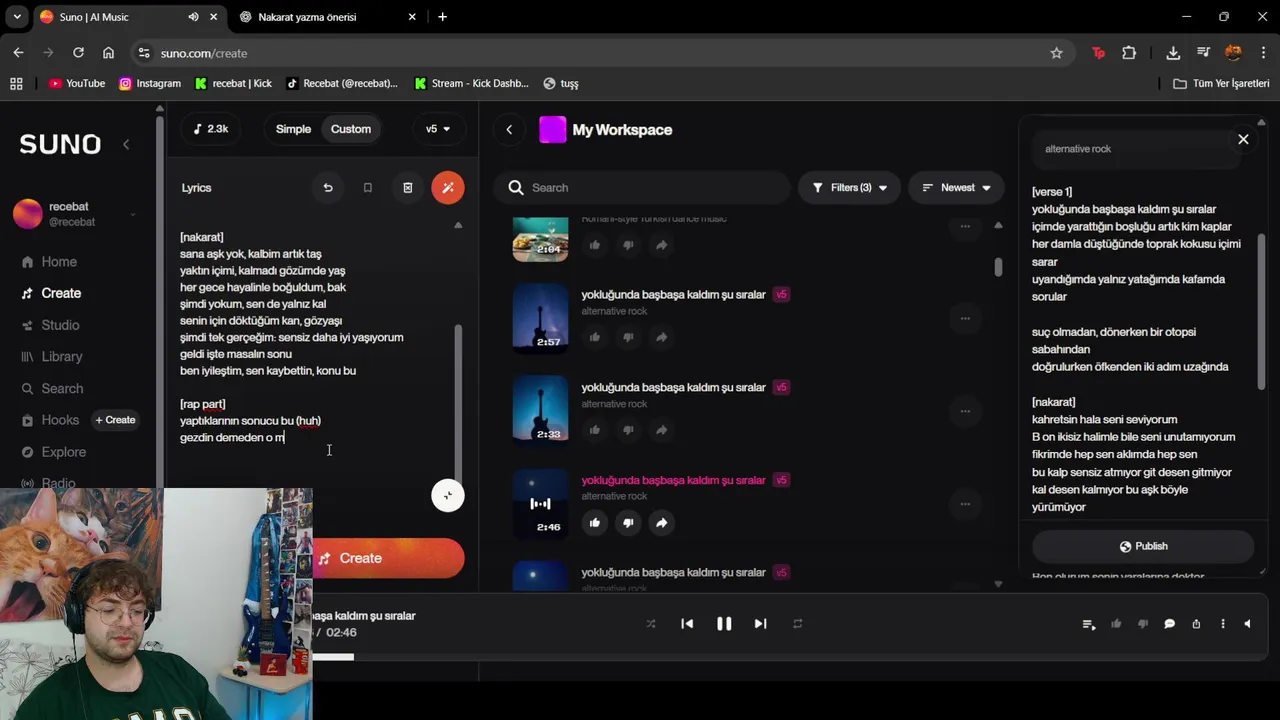
Task: Dislike the currently playing 2:46 song
Action: click(x=628, y=522)
